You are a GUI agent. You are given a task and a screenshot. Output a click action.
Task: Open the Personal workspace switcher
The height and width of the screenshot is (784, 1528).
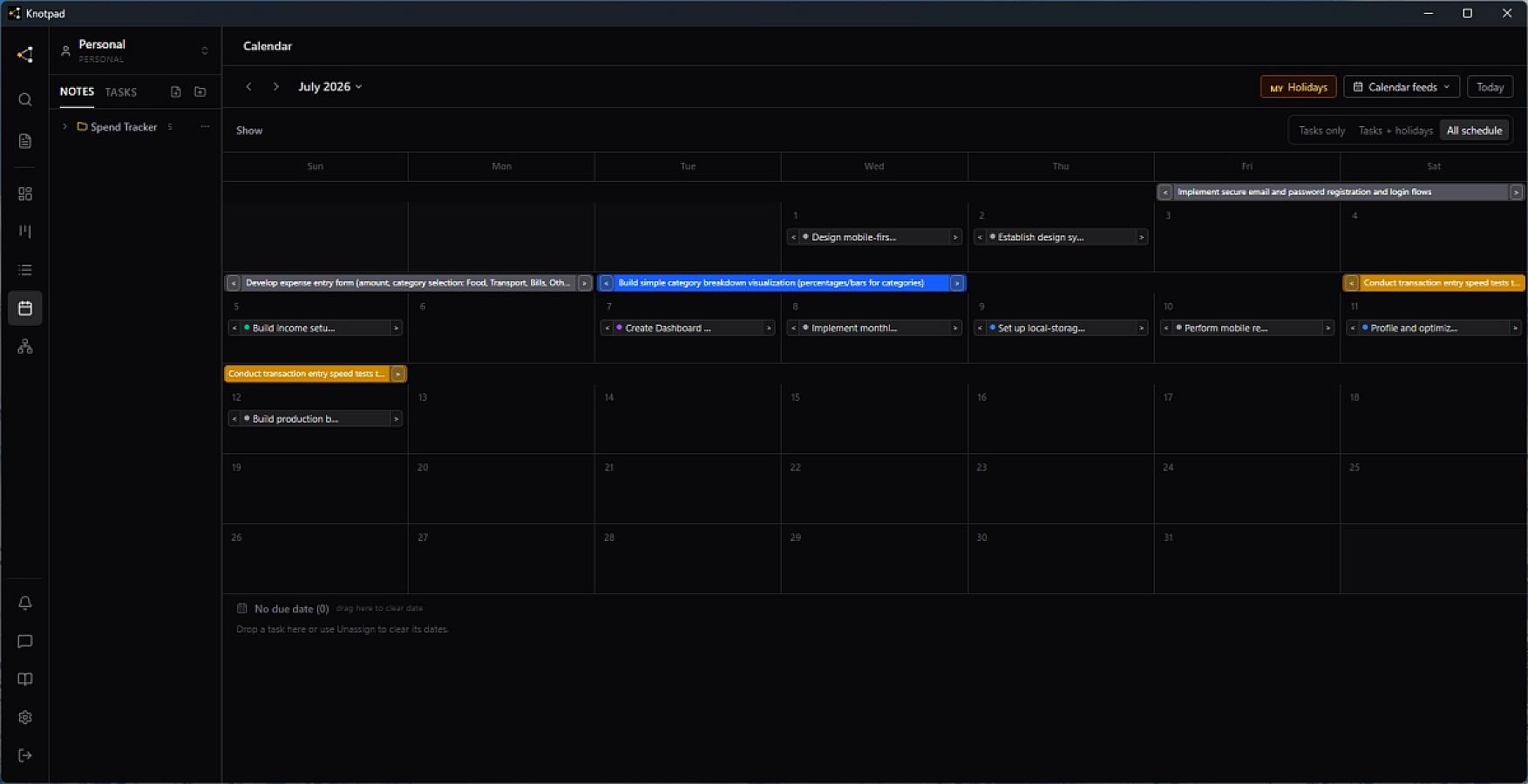coord(135,51)
